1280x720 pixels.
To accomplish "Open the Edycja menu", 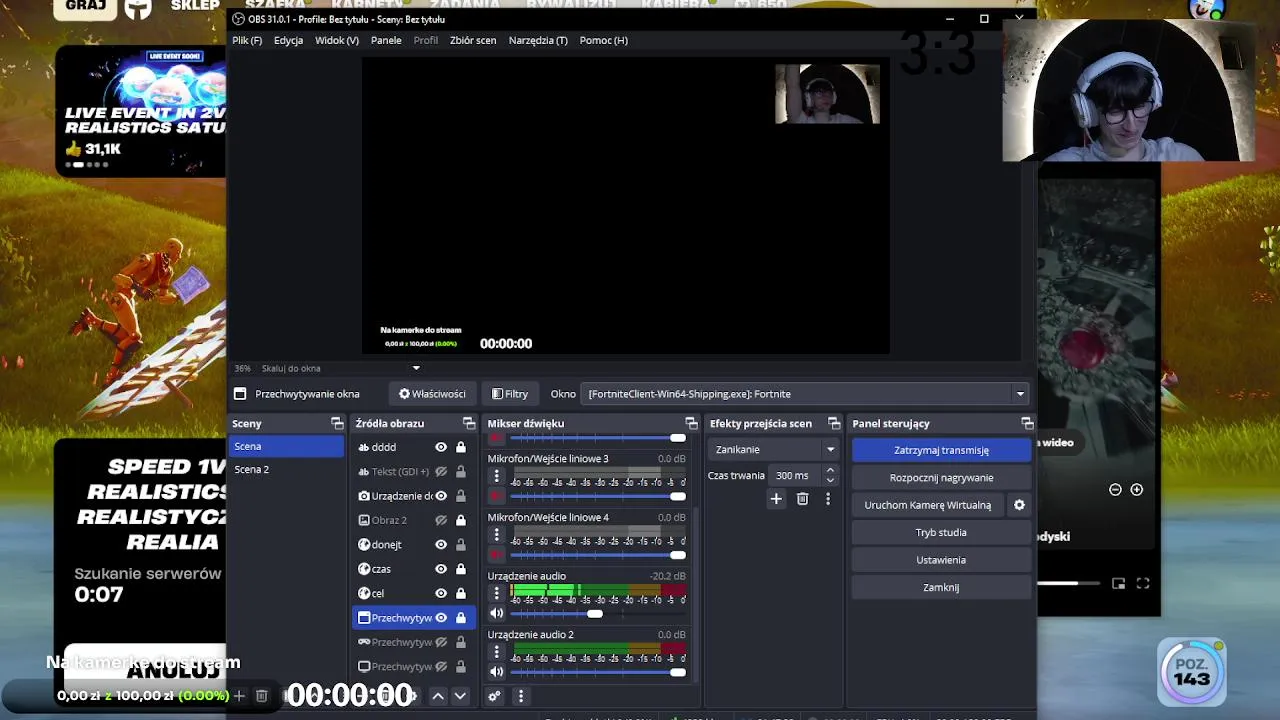I will coord(288,40).
